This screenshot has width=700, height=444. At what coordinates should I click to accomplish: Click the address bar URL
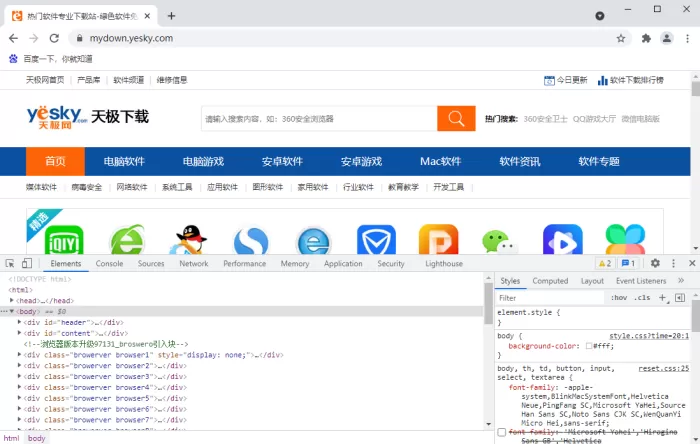point(131,38)
